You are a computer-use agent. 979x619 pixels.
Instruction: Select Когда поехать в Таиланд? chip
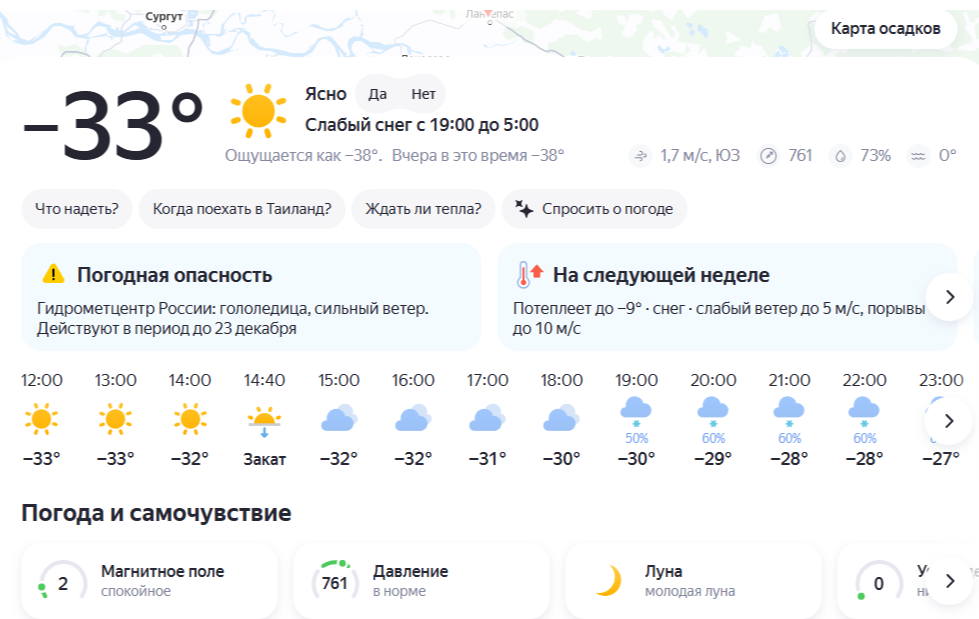tap(242, 209)
